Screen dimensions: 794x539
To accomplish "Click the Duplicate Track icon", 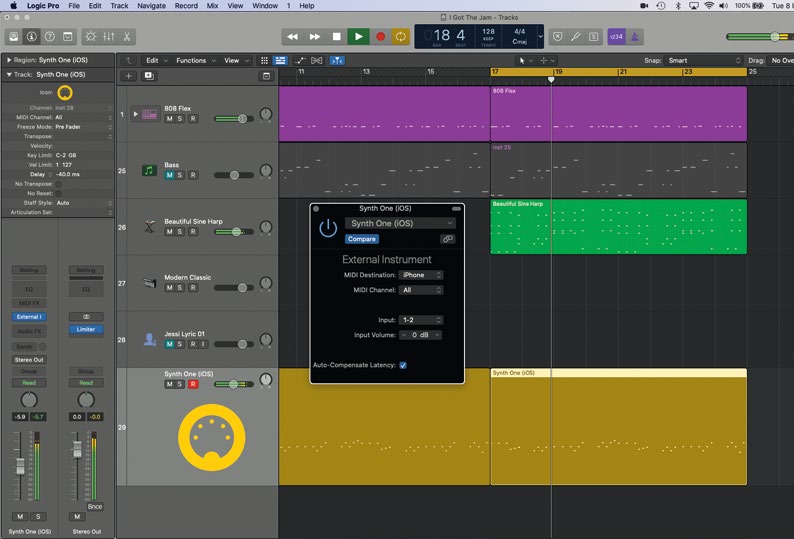I will [149, 76].
